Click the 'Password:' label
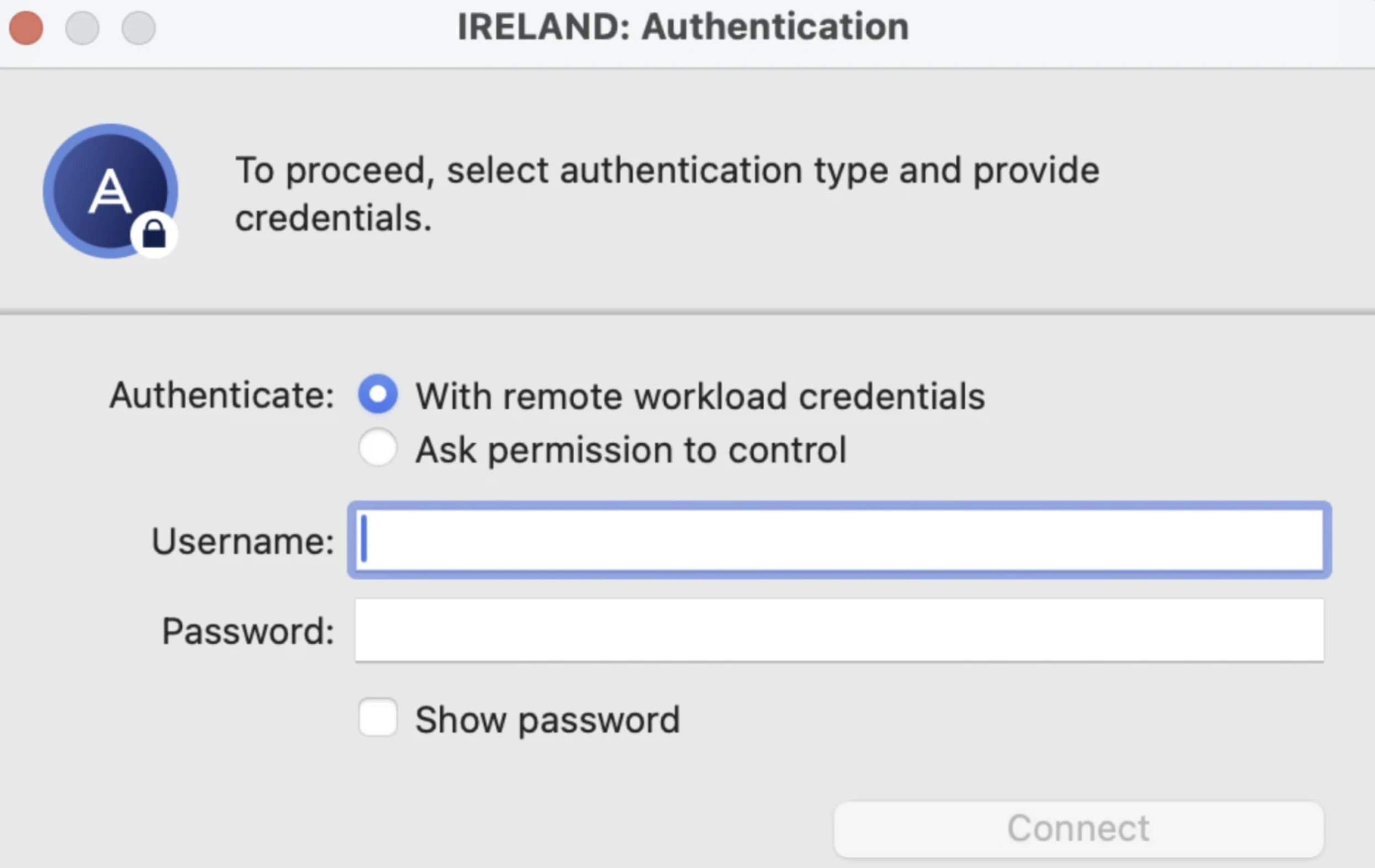1375x868 pixels. coord(248,631)
